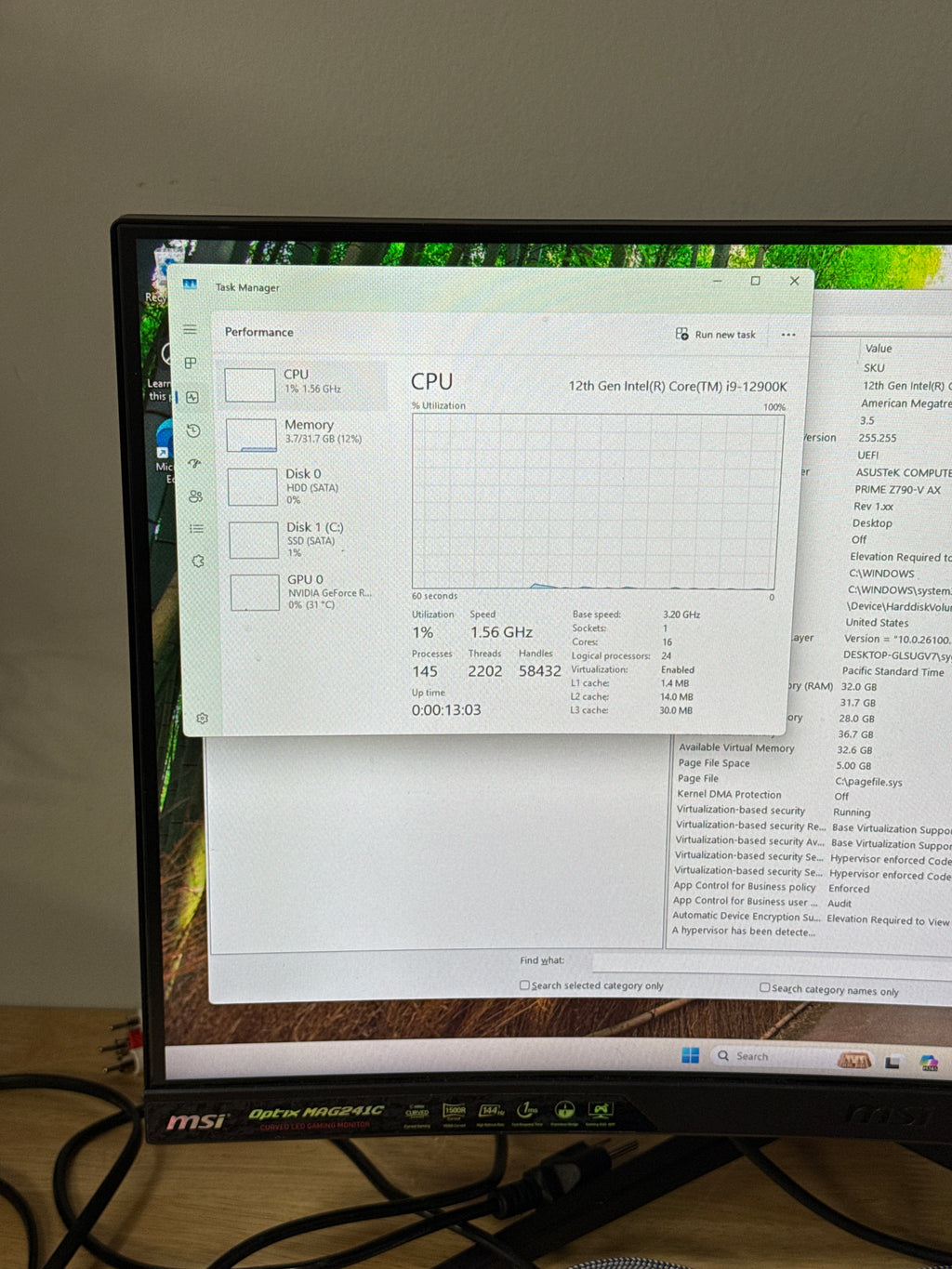
Task: Click the search highlight image in taskbar search
Action: pyautogui.click(x=854, y=1060)
